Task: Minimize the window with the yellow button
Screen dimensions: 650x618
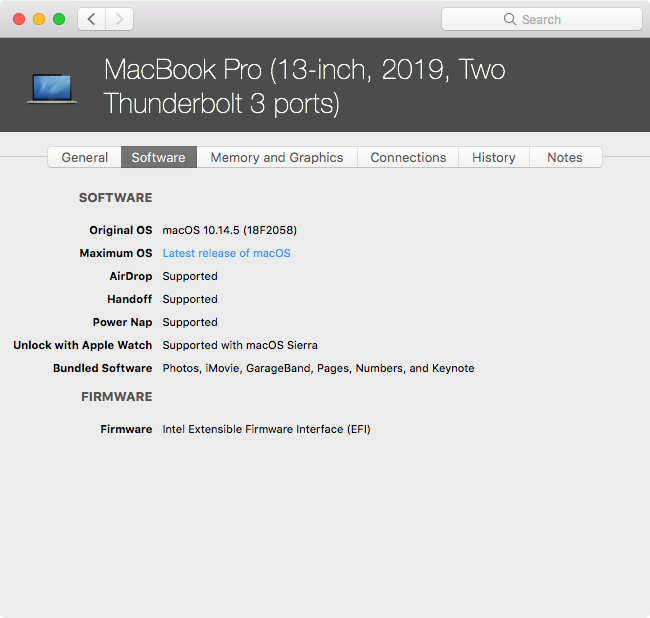Action: pos(39,19)
